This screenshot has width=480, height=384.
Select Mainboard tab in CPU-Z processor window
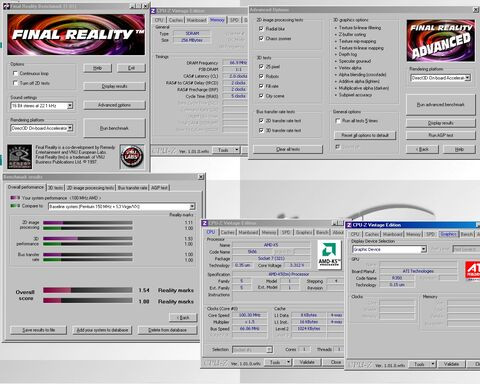[248, 232]
